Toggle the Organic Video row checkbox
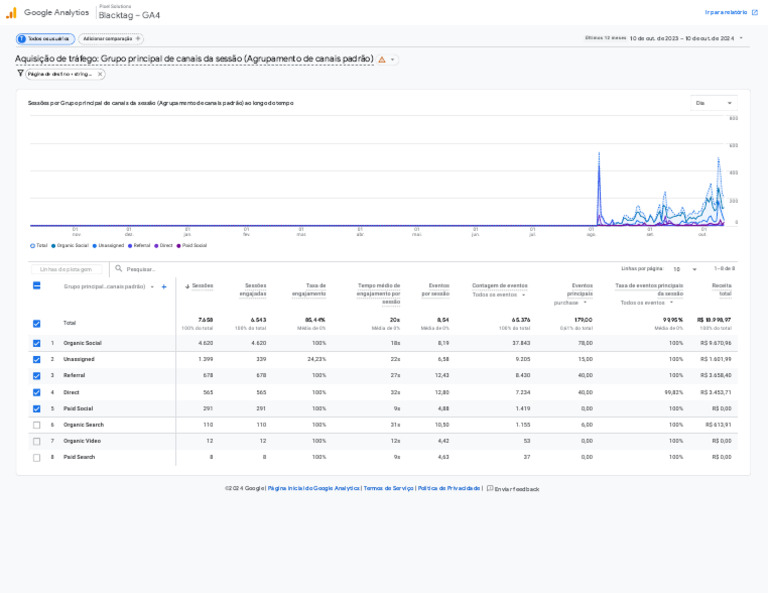768x593 pixels. [x=37, y=441]
